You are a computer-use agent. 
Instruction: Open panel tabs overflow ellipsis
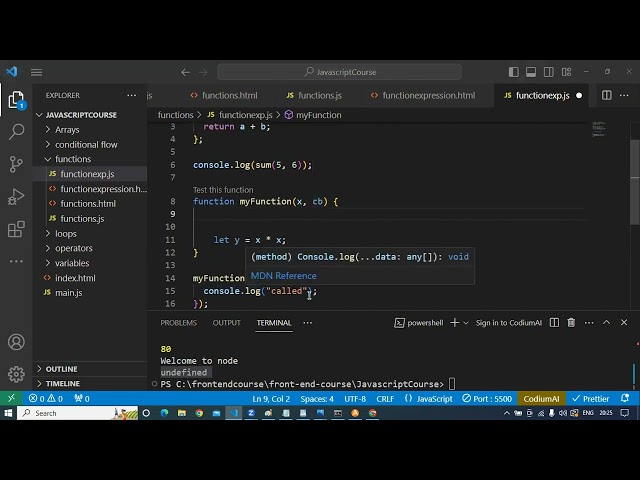(308, 322)
